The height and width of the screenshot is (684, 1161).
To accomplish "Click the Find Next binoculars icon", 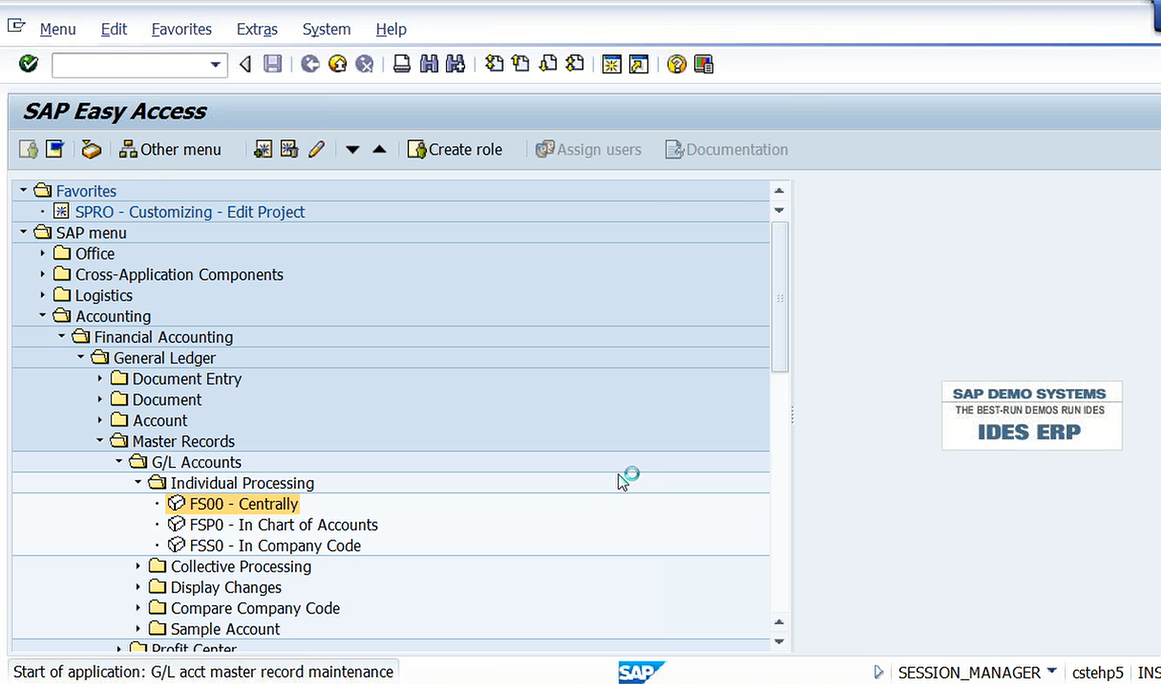I will coord(455,64).
